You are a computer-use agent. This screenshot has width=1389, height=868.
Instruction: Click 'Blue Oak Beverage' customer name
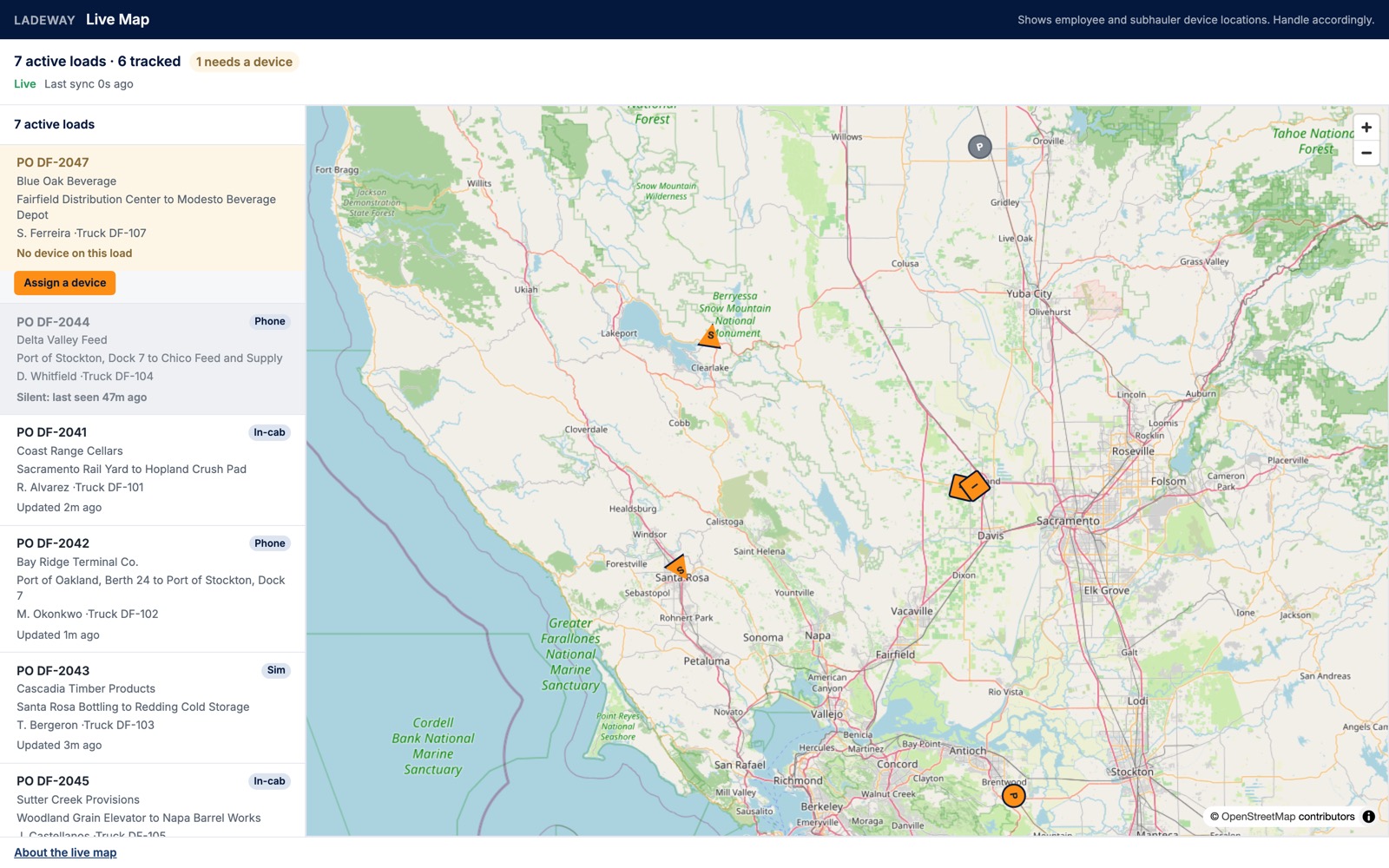click(67, 181)
